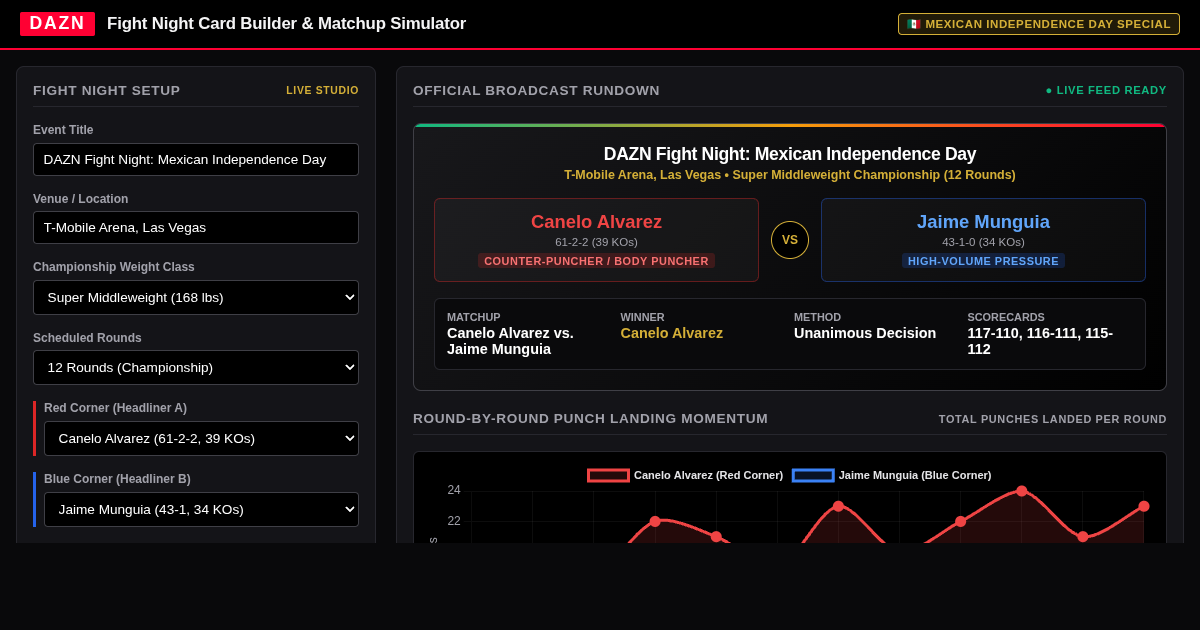Click the HIGH-VOLUME PRESSURE tag
The width and height of the screenshot is (1200, 630).
point(983,261)
